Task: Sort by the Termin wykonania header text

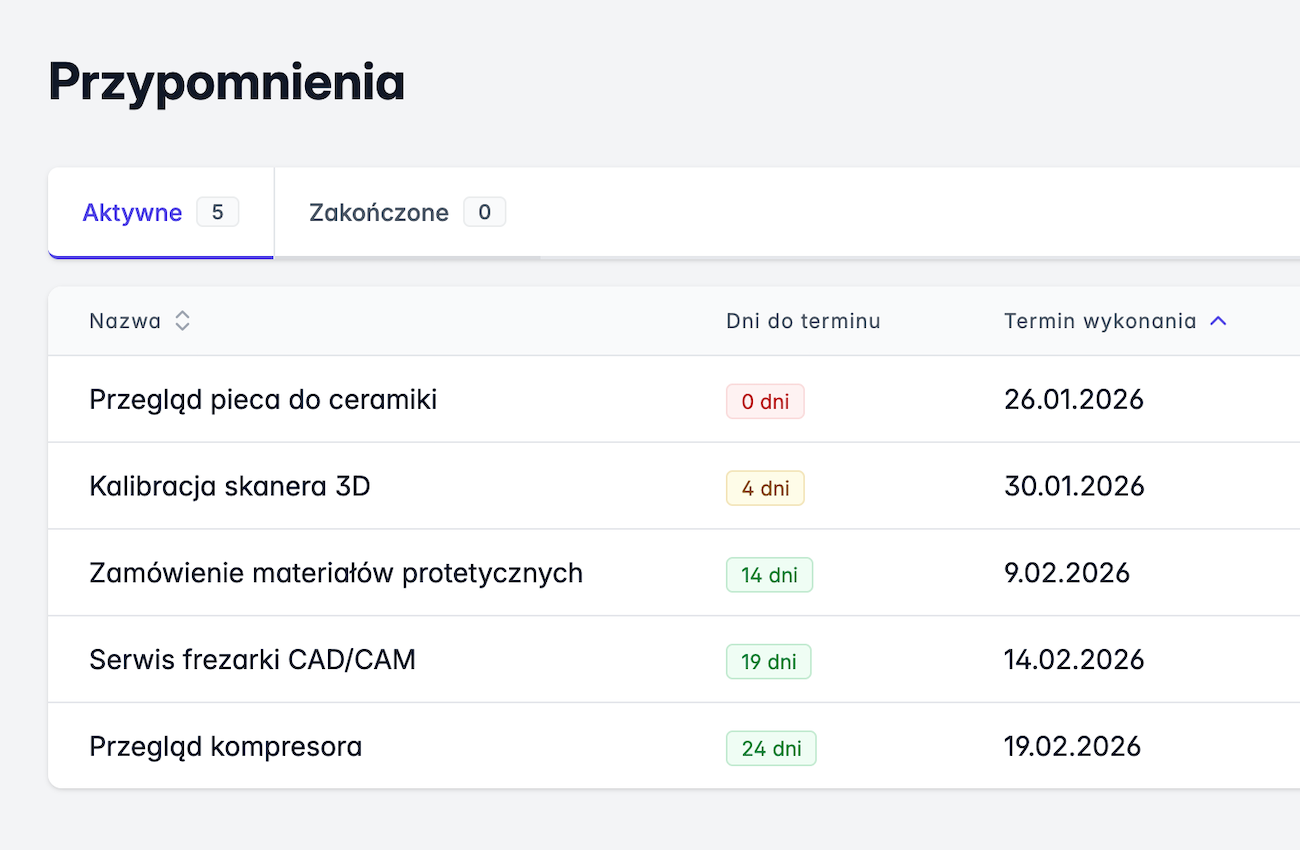Action: click(x=1099, y=321)
